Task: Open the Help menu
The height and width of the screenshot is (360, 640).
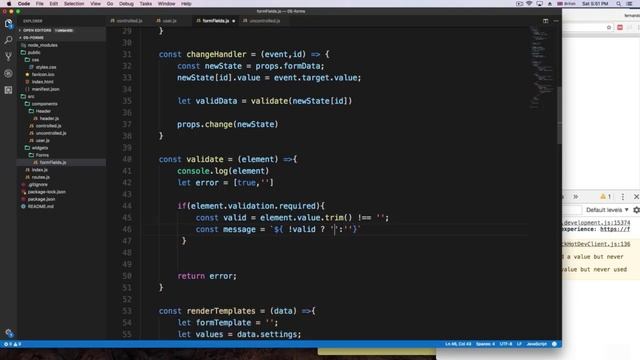Action: coord(186,4)
